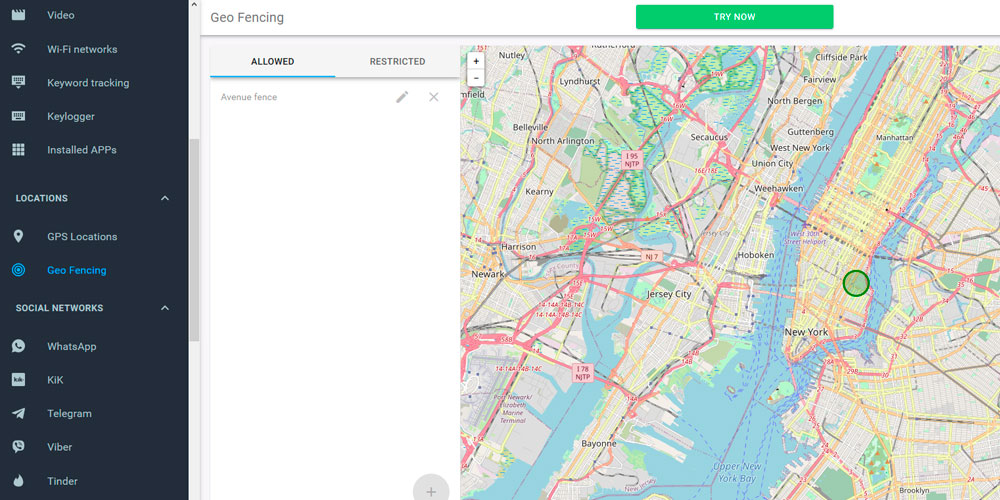Switch to the RESTRICTED tab
Image resolution: width=1000 pixels, height=500 pixels.
(x=397, y=62)
